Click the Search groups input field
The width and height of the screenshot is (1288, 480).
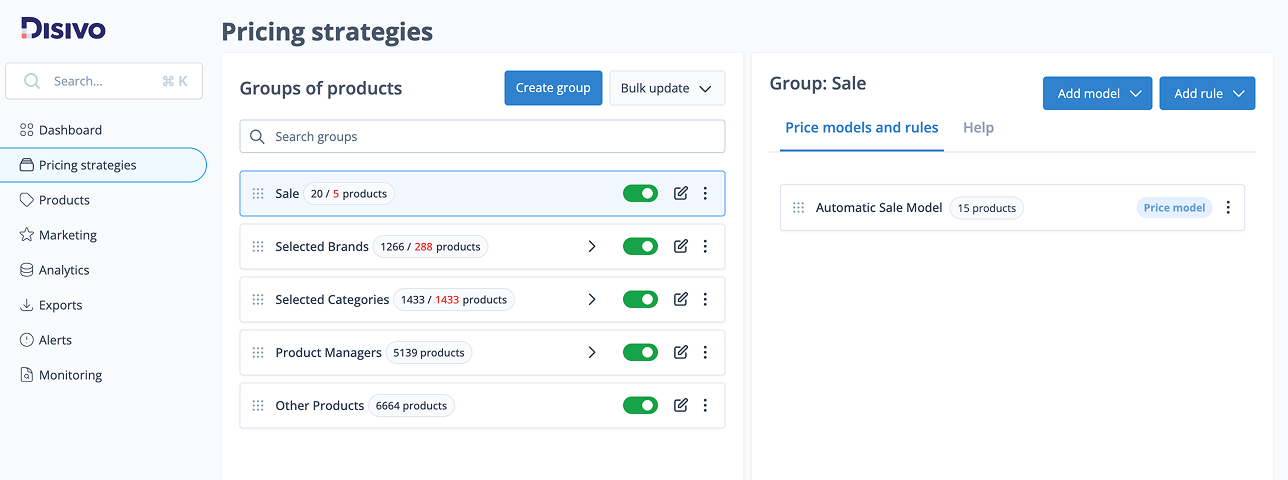point(482,137)
